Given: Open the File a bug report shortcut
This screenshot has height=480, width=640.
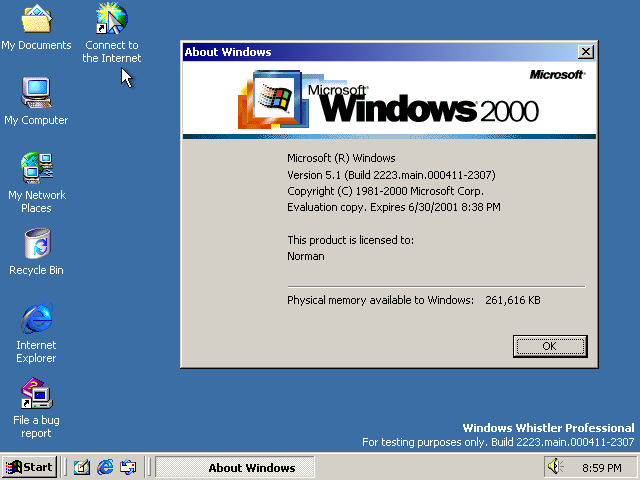Looking at the screenshot, I should (x=36, y=394).
